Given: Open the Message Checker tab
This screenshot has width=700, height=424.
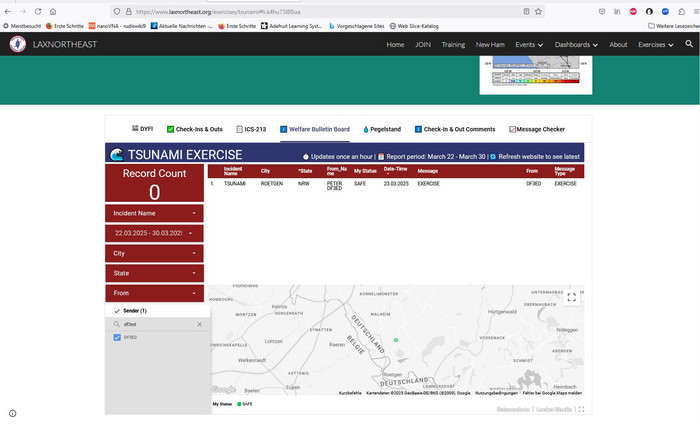Looking at the screenshot, I should click(x=537, y=129).
